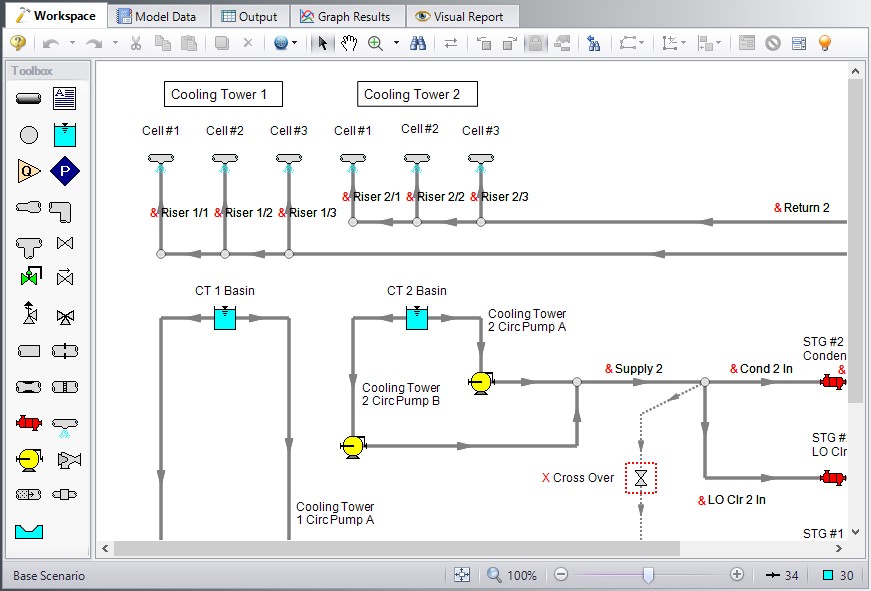Viewport: 871px width, 591px height.
Task: Select the Relief Valve junction in Toolbox
Action: tap(30, 313)
